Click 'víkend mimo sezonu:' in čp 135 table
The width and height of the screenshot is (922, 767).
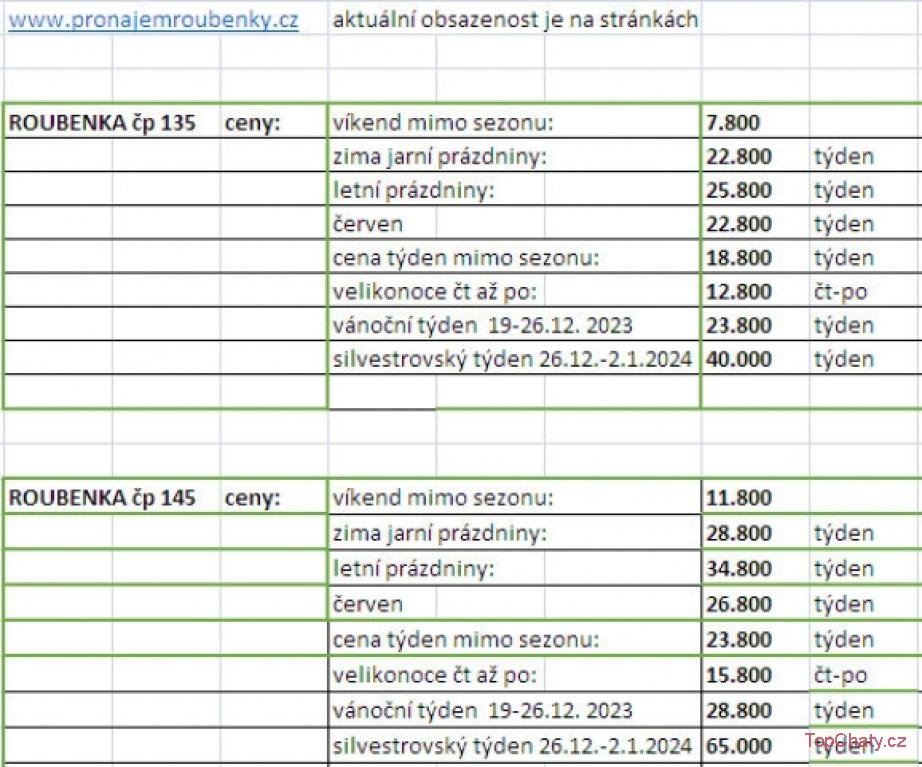(443, 122)
